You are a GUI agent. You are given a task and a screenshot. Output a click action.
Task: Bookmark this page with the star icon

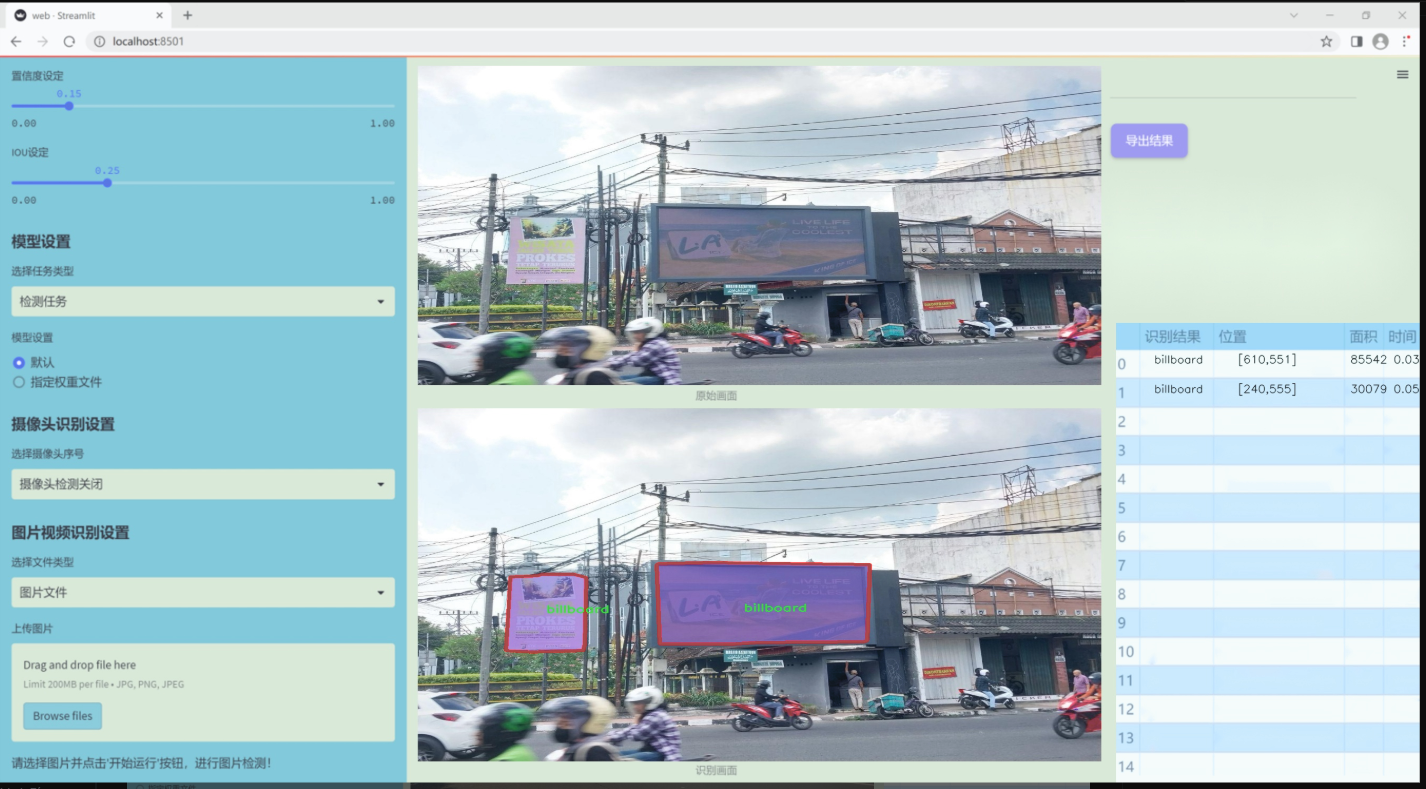coord(1326,41)
